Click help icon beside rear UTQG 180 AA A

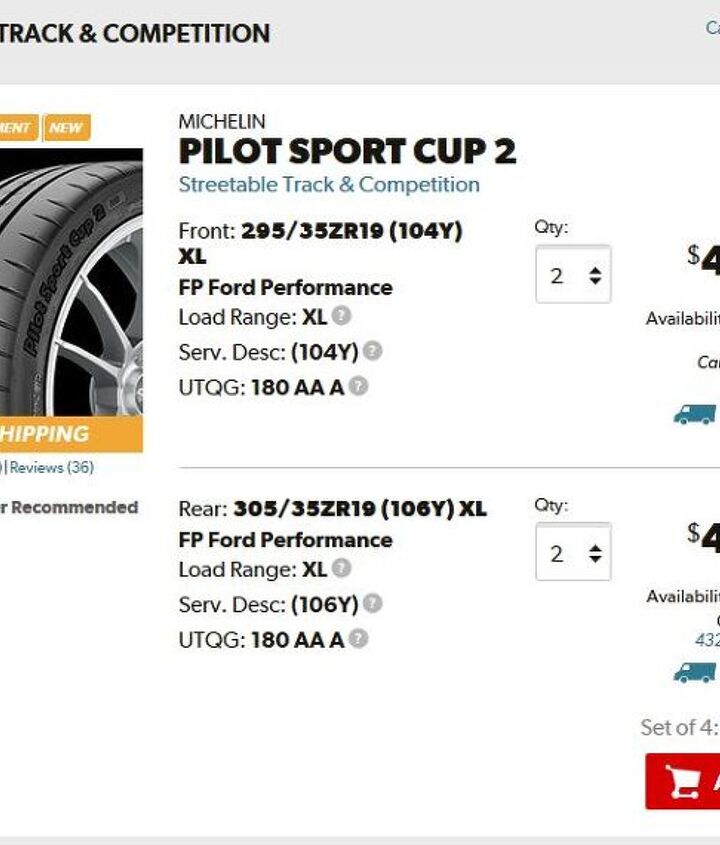pyautogui.click(x=358, y=638)
